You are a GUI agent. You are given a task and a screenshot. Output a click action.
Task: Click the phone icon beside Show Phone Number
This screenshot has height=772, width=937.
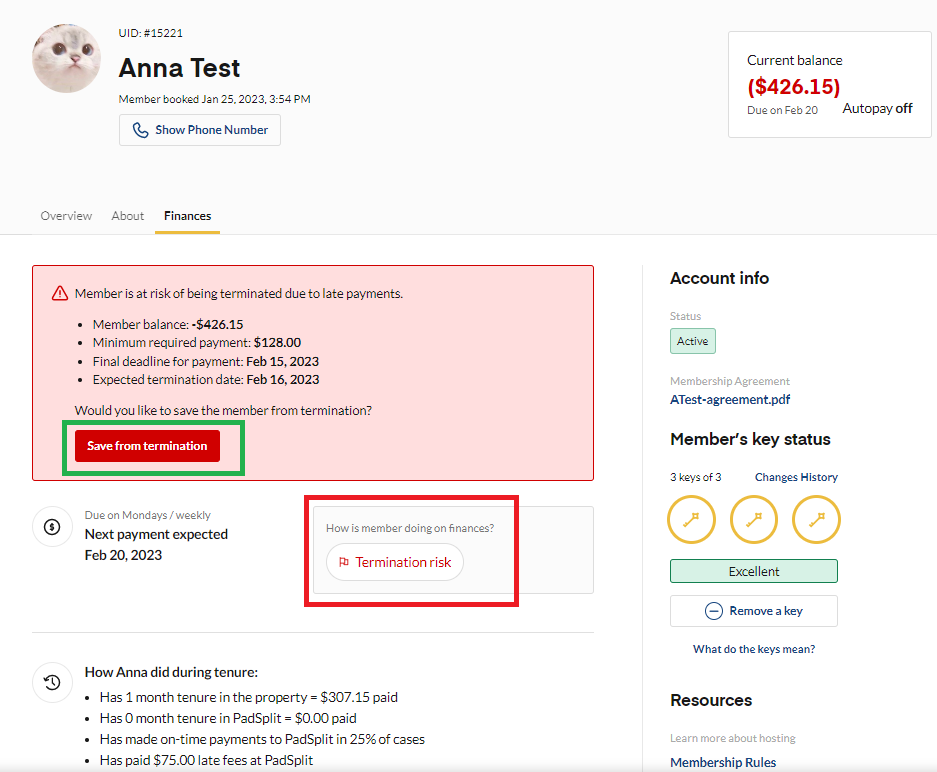click(x=141, y=130)
